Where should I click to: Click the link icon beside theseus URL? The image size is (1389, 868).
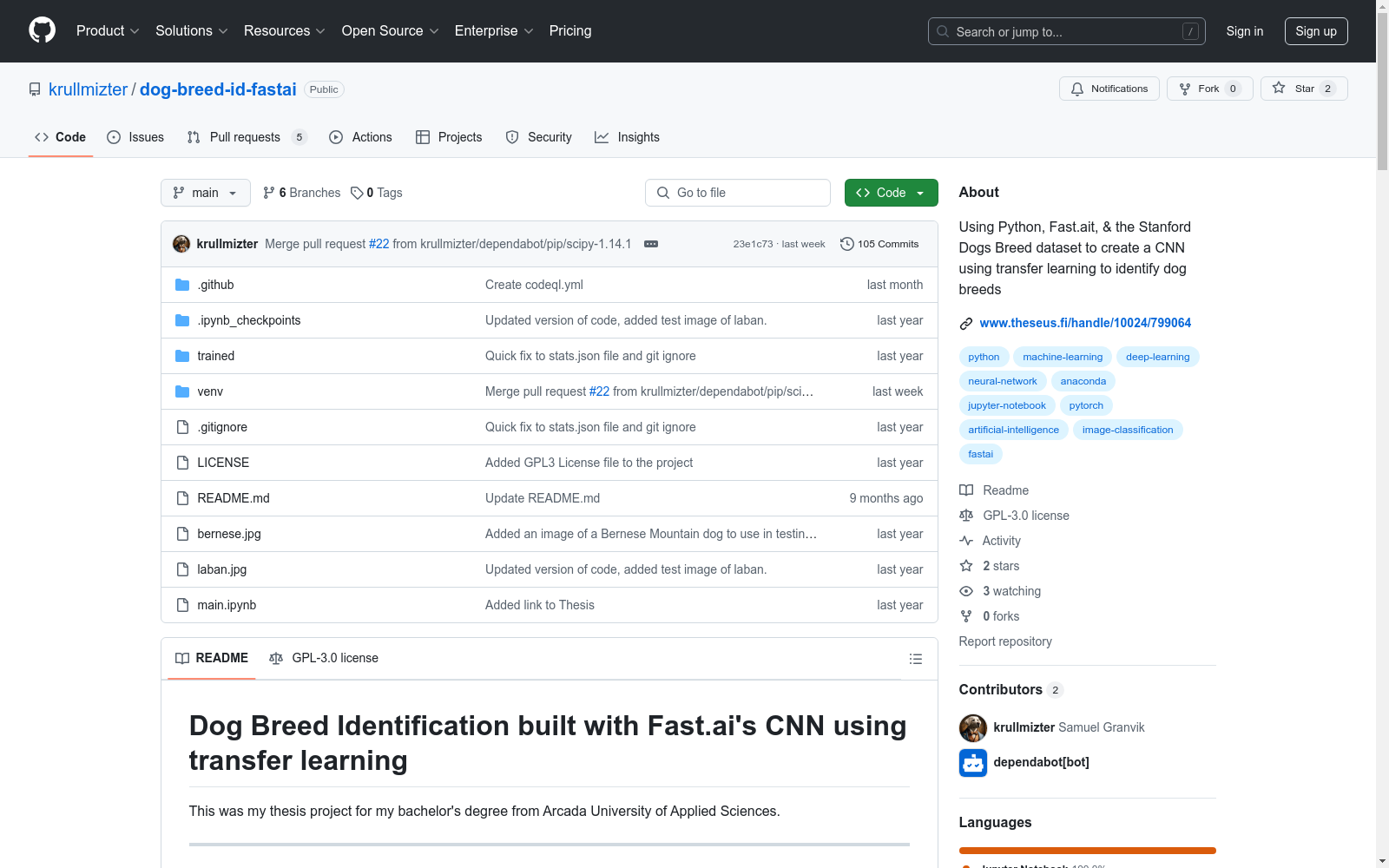(x=966, y=324)
